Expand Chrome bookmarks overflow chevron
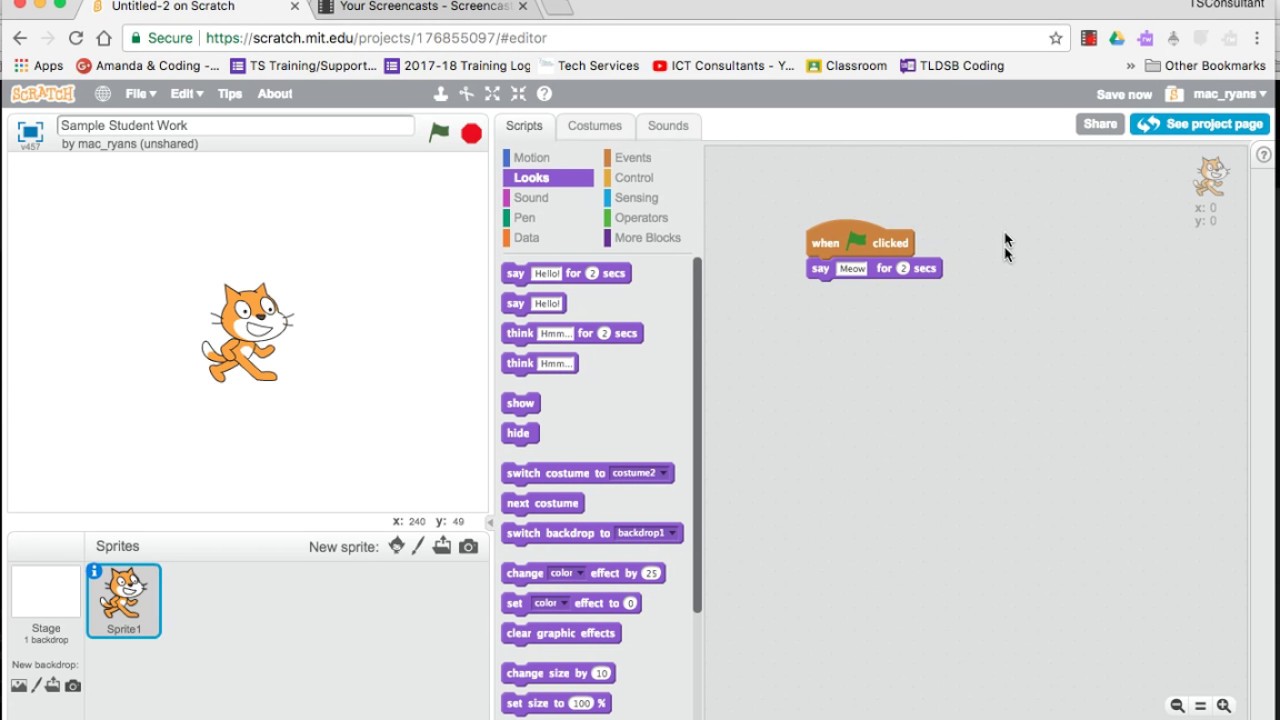The image size is (1280, 720). [x=1130, y=66]
